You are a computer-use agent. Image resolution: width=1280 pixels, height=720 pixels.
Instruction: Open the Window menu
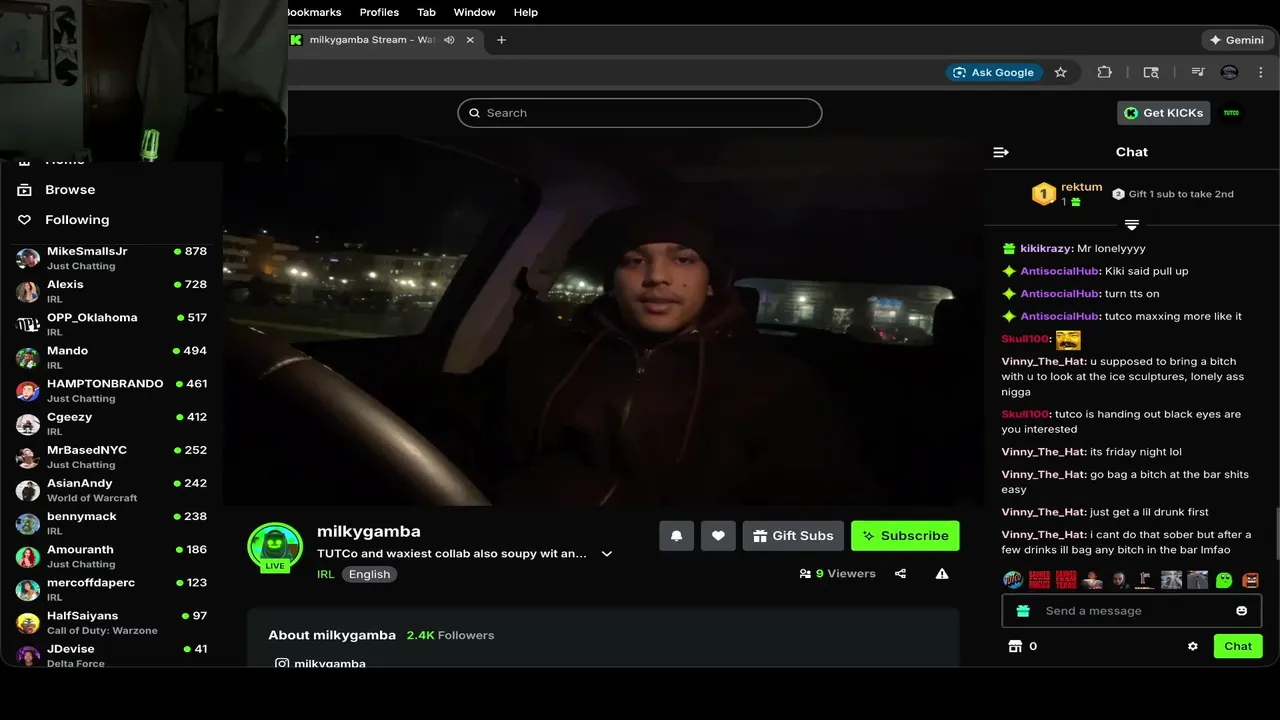click(474, 12)
